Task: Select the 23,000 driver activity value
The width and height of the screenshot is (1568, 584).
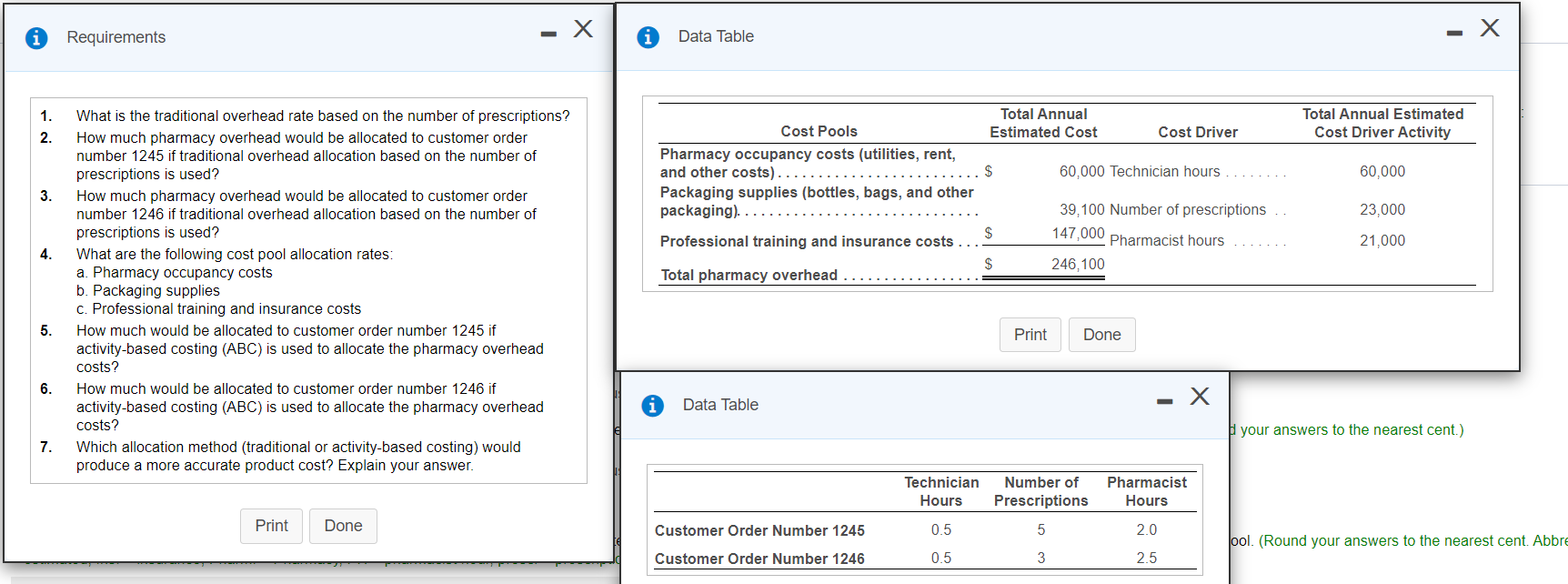Action: [x=1382, y=209]
